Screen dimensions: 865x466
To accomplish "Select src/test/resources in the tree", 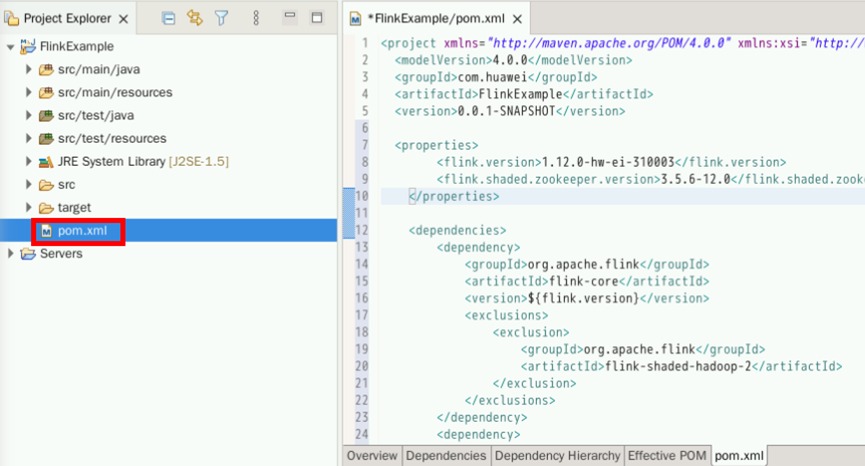I will 111,139.
